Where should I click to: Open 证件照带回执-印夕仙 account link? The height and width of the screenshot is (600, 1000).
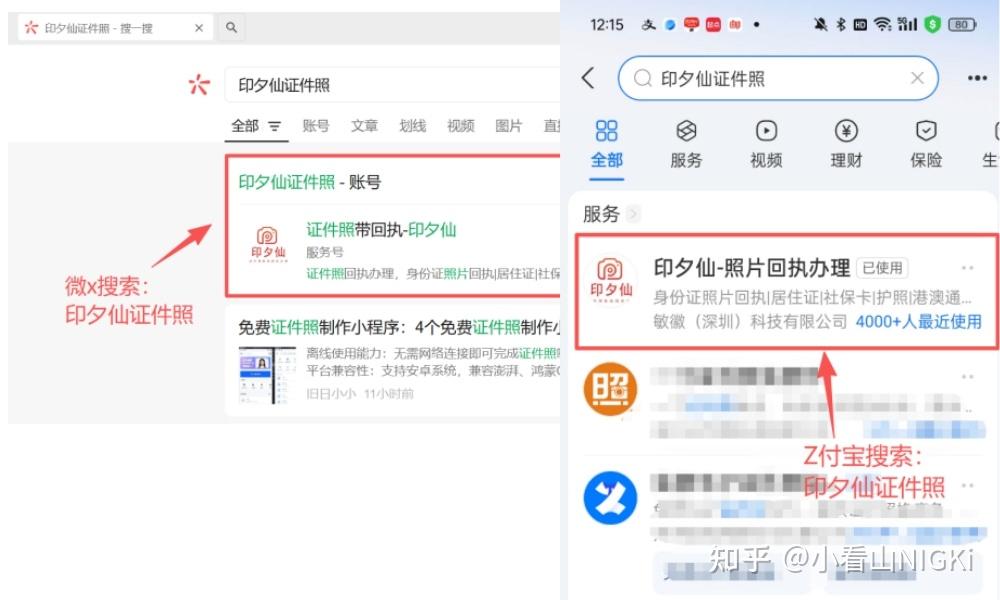point(381,230)
